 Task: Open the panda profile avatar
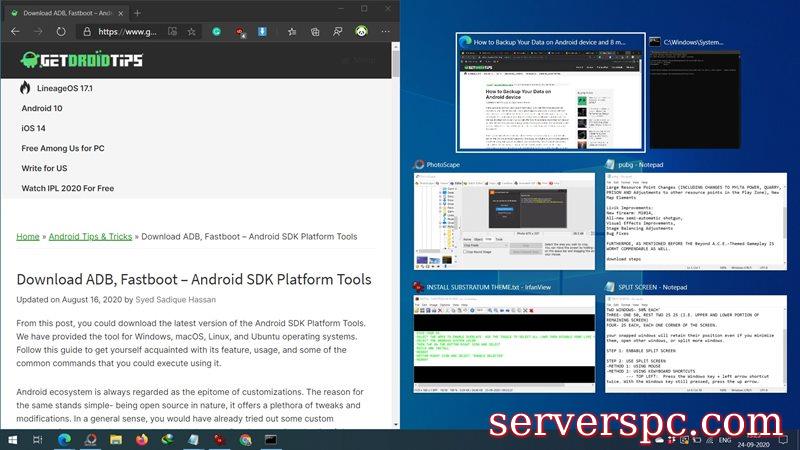pyautogui.click(x=361, y=32)
